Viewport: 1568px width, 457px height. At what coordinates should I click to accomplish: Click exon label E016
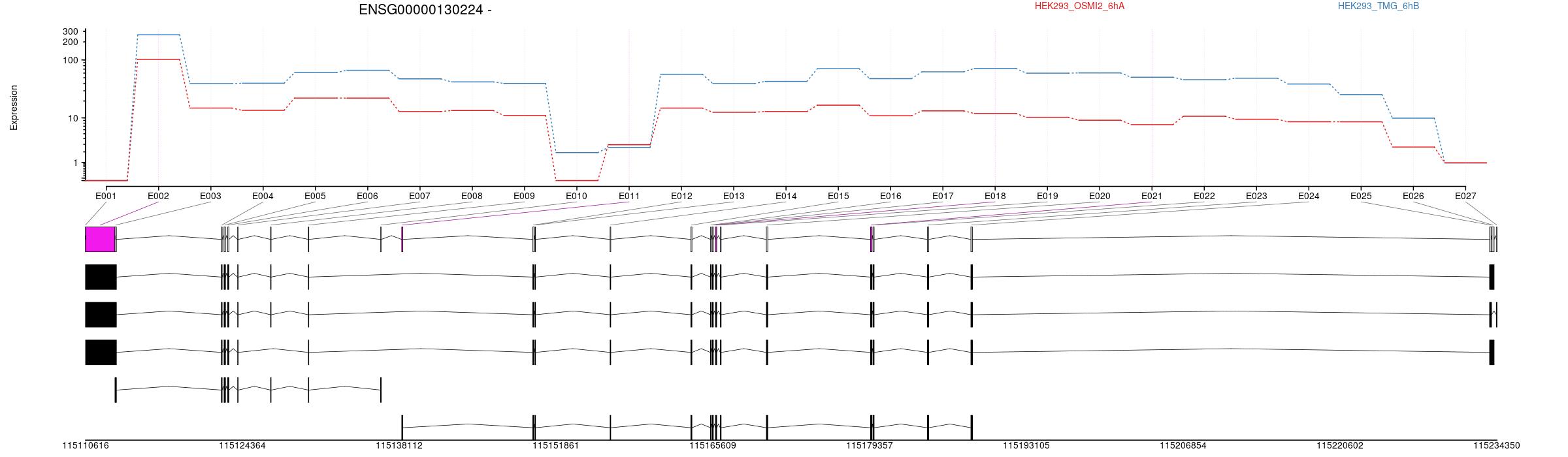(x=890, y=196)
